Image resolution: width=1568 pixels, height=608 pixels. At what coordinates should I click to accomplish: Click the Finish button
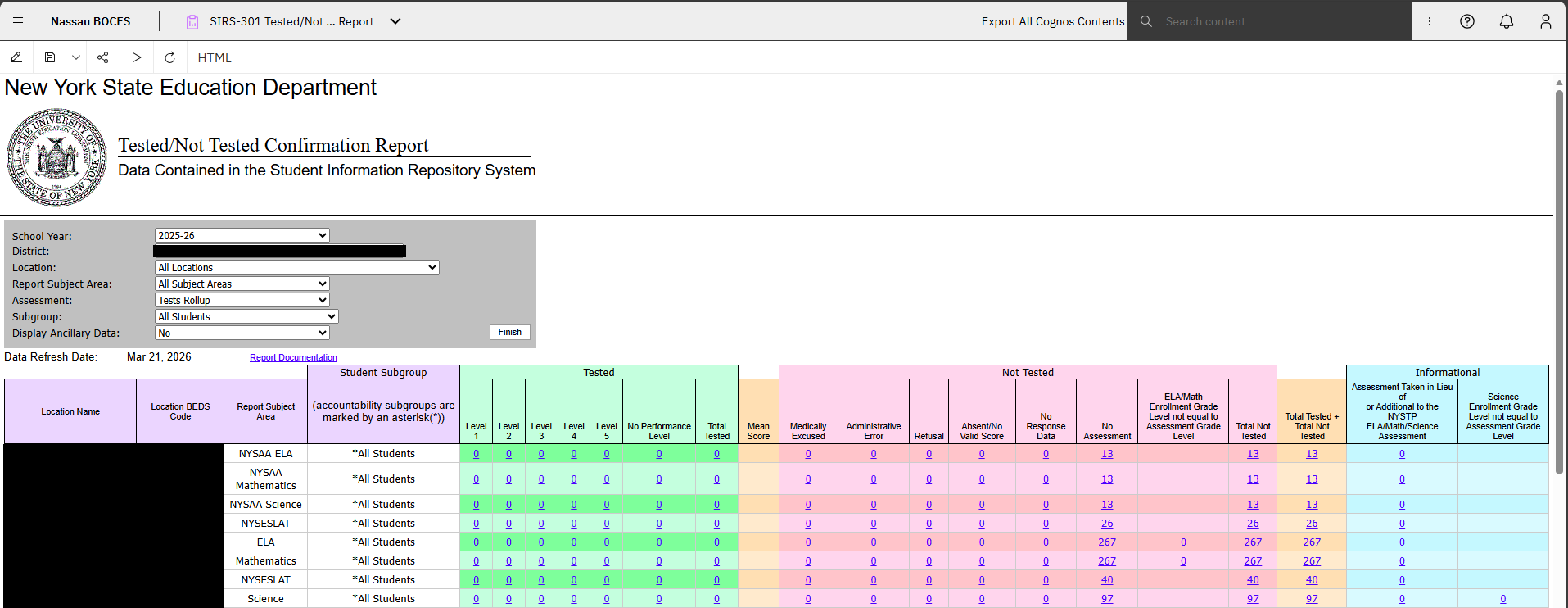pyautogui.click(x=509, y=332)
